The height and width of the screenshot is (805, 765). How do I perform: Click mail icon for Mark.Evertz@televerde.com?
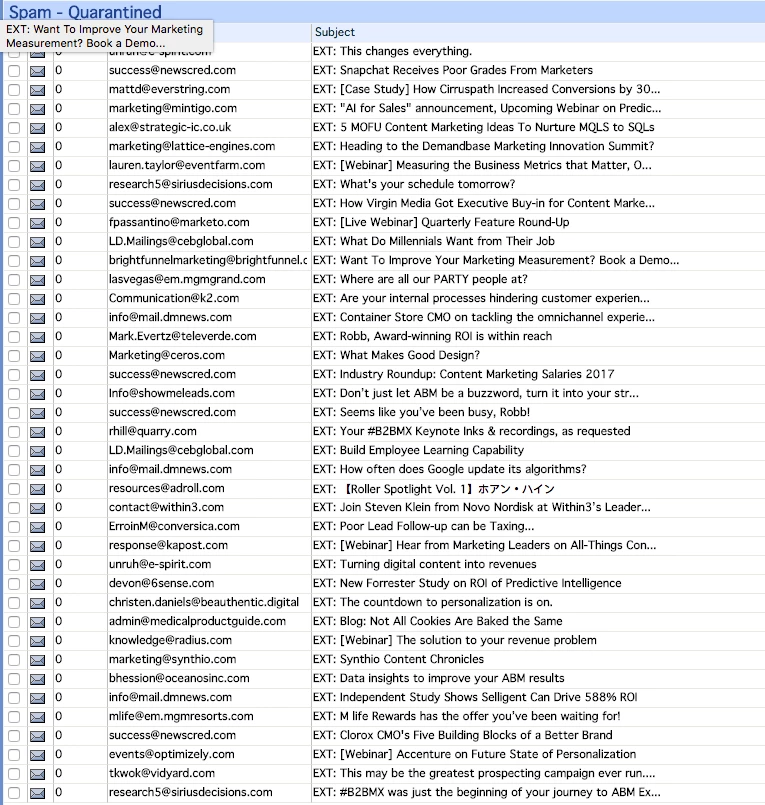pyautogui.click(x=37, y=337)
